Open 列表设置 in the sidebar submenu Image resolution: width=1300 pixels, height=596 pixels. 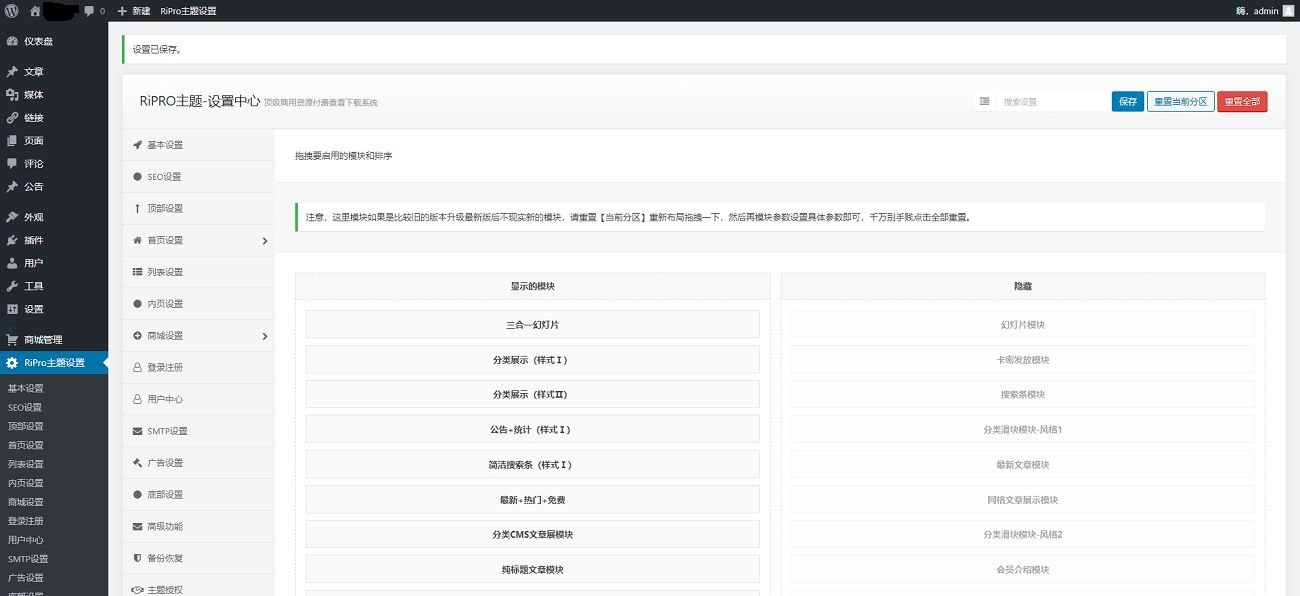pyautogui.click(x=26, y=464)
